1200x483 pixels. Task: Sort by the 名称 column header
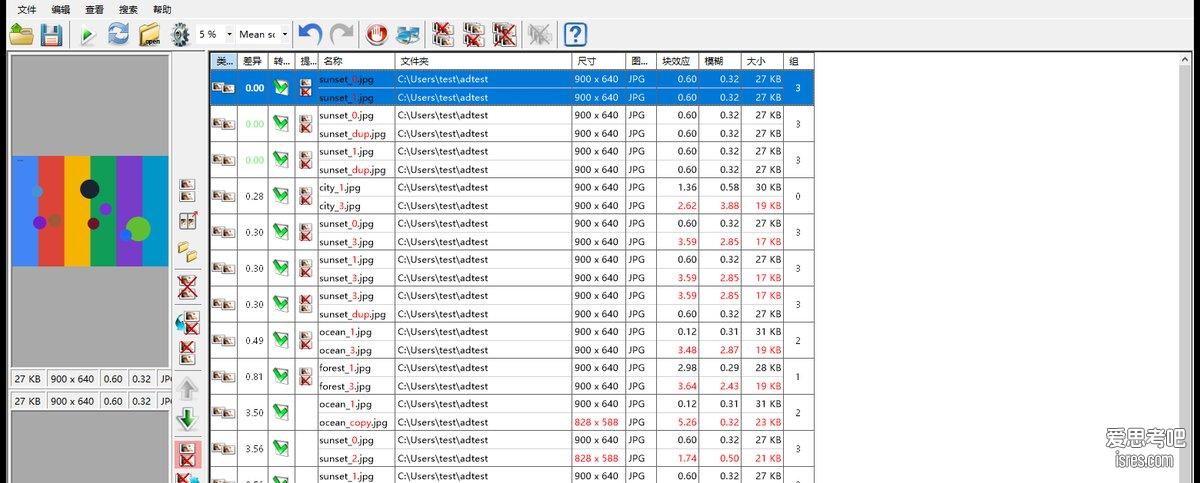(355, 61)
